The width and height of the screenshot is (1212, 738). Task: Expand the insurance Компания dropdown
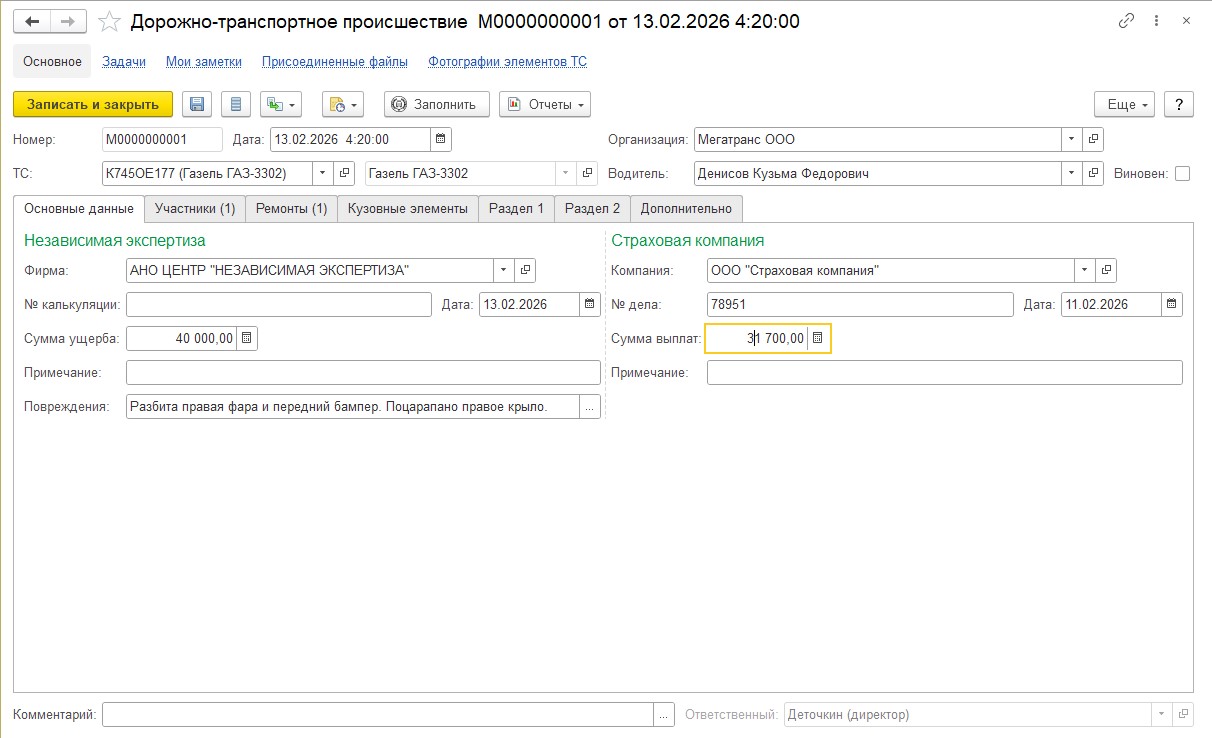click(1085, 270)
